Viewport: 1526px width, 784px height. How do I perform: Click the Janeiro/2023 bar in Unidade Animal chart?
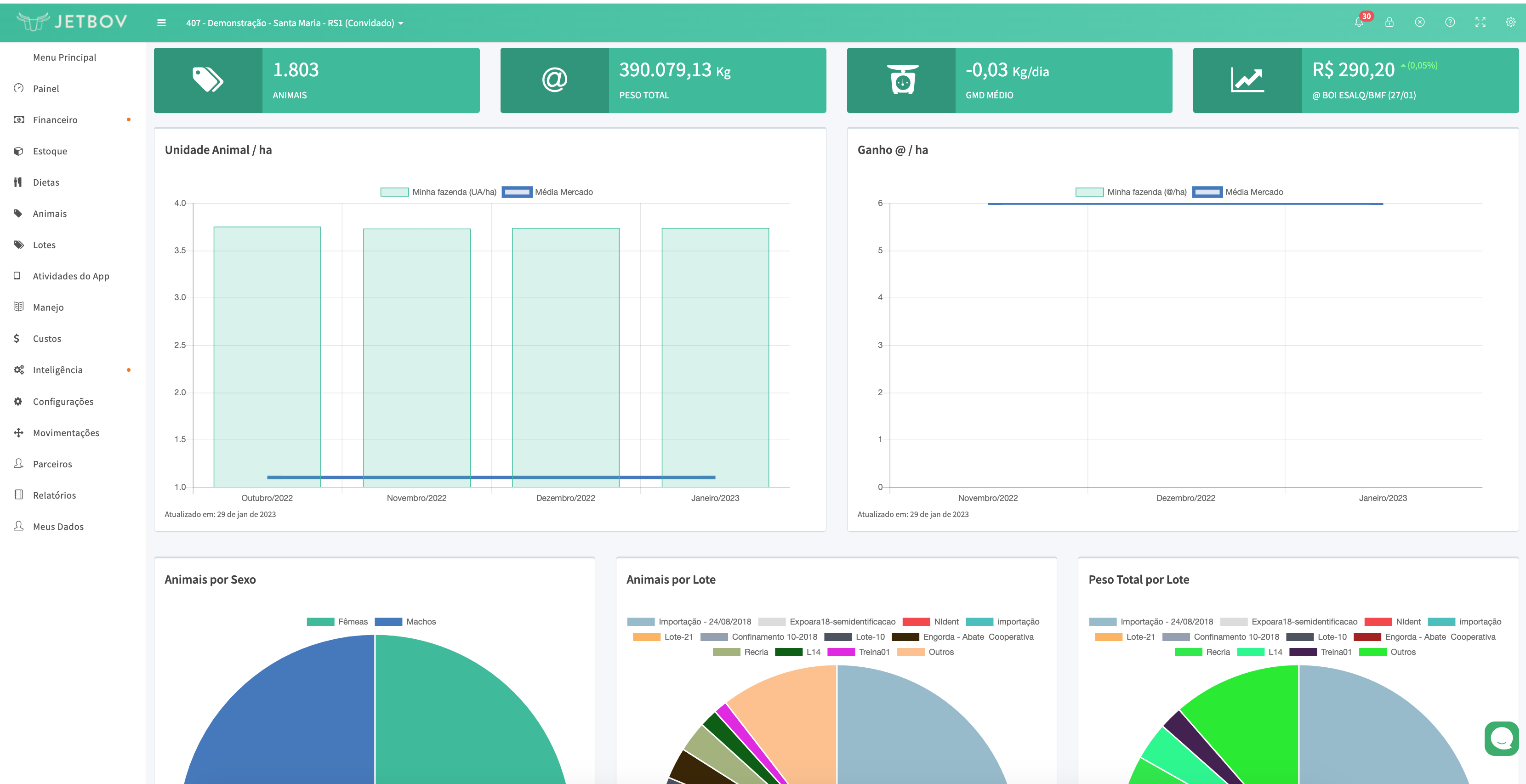tap(715, 357)
